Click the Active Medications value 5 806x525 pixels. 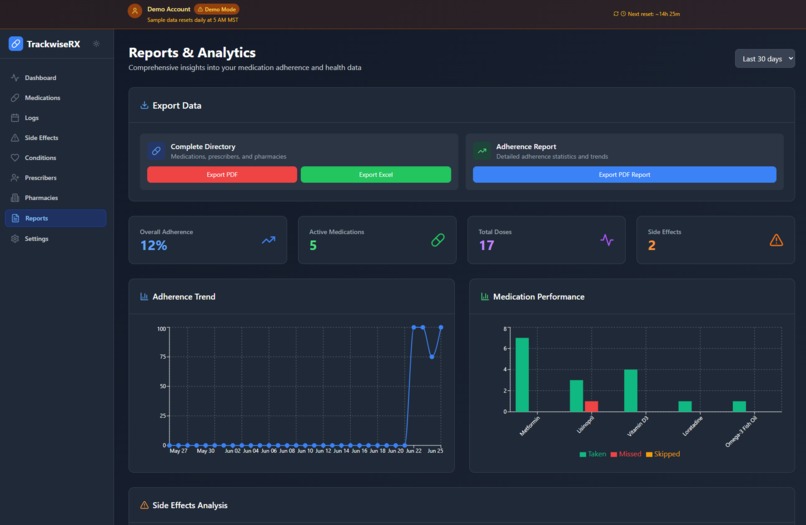[x=313, y=246]
